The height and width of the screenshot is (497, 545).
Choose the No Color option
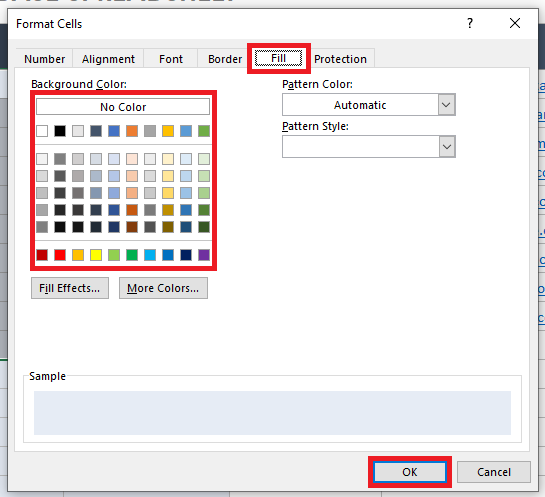point(123,107)
